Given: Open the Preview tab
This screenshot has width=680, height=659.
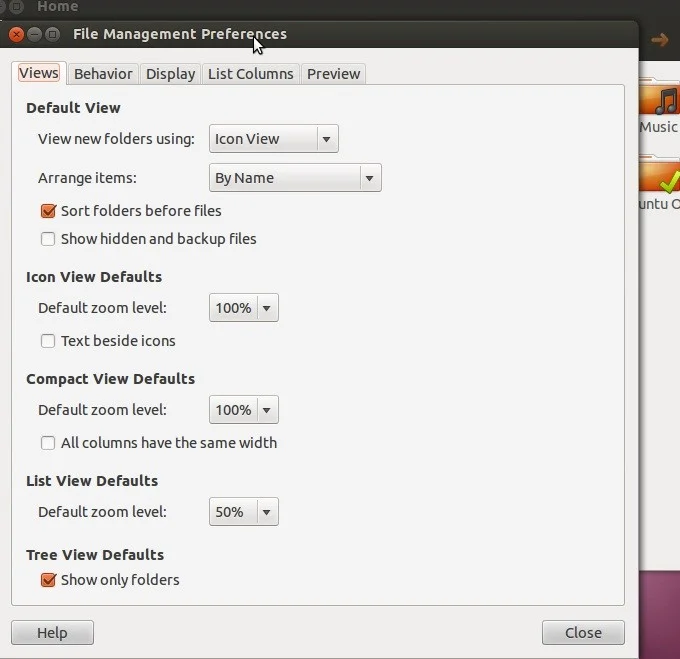Looking at the screenshot, I should (333, 74).
